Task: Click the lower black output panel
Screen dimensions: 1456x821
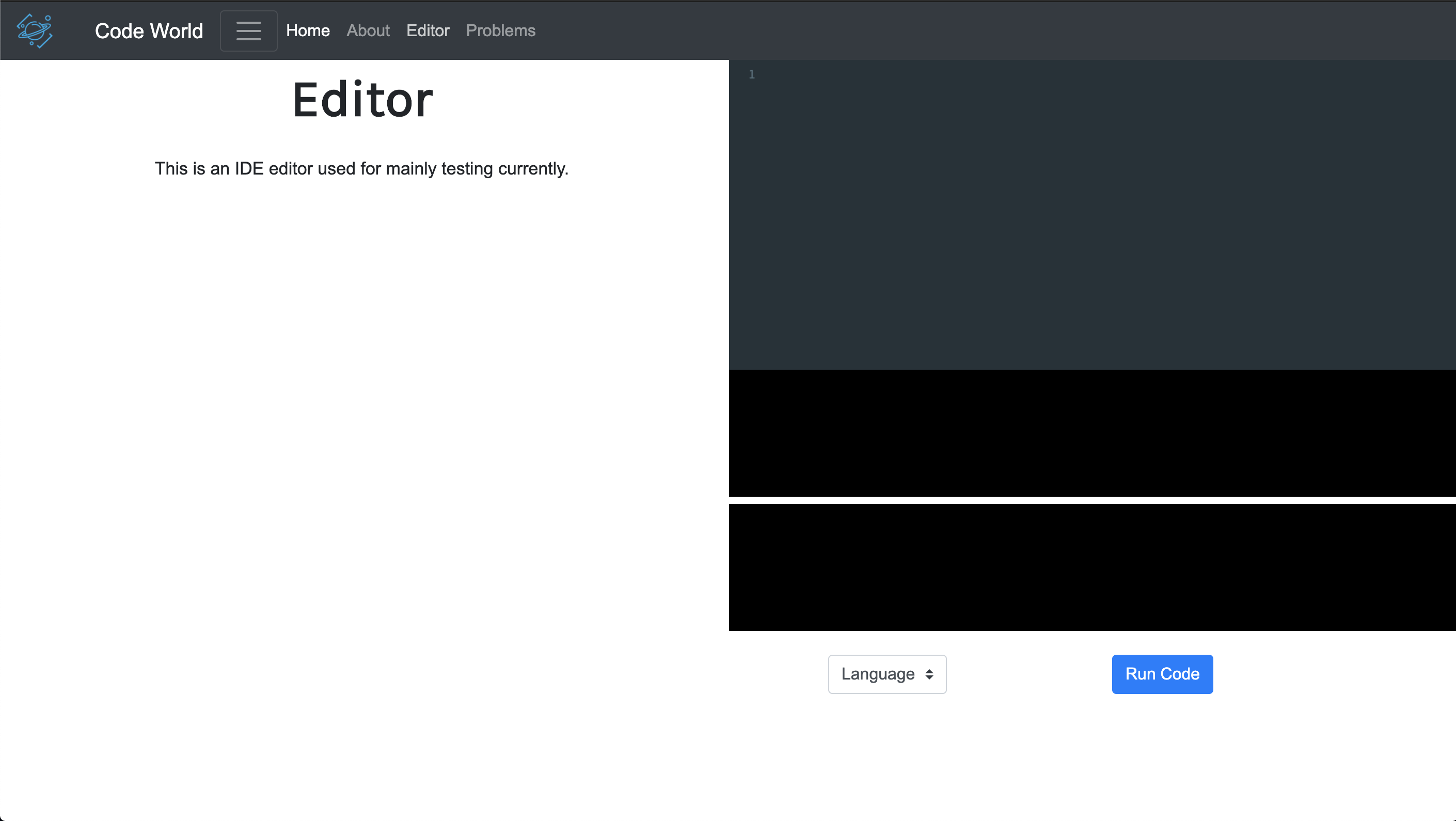Action: pyautogui.click(x=1091, y=567)
